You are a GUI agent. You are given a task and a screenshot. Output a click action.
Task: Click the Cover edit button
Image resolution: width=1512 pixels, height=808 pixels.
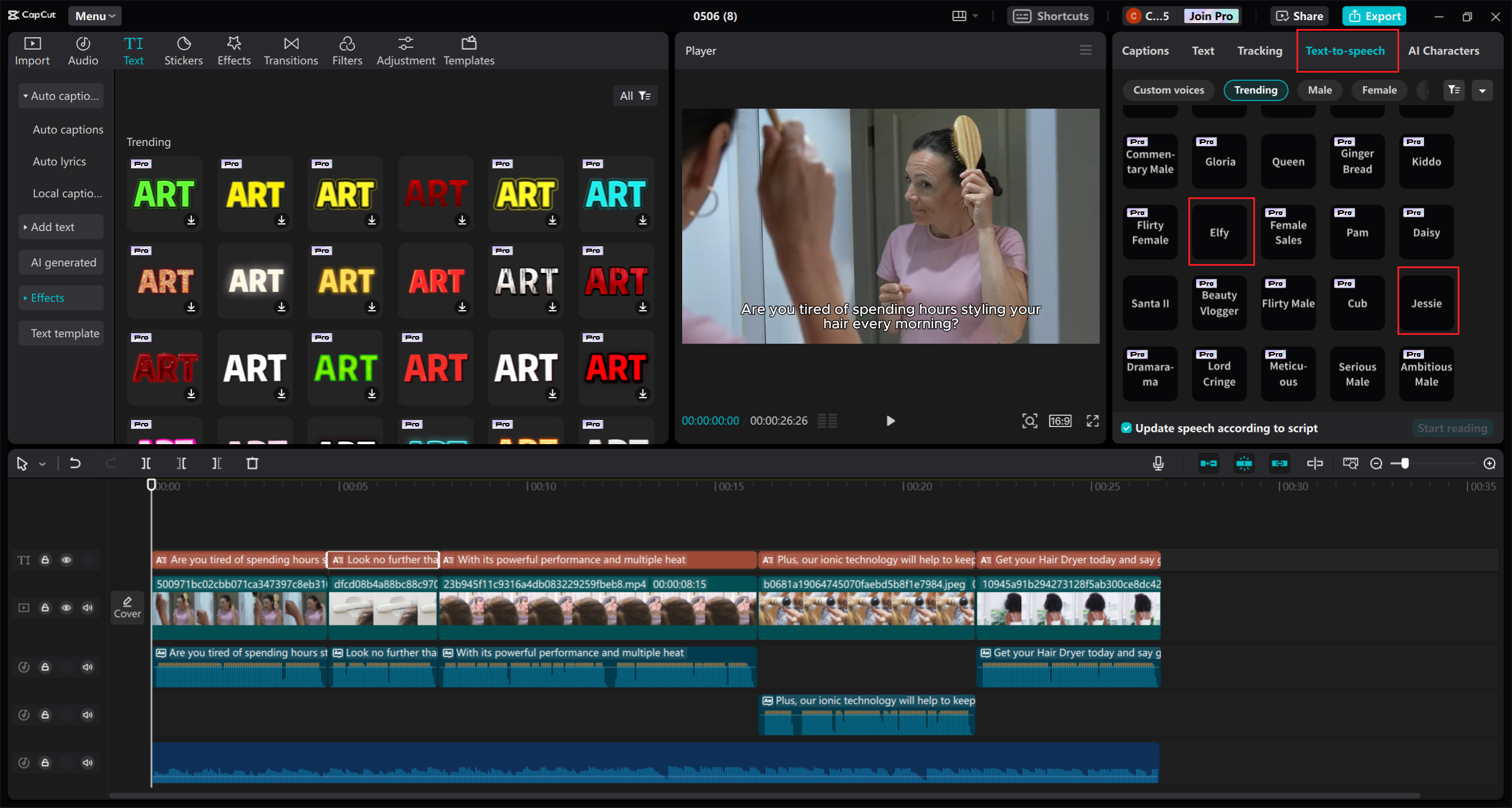[127, 607]
